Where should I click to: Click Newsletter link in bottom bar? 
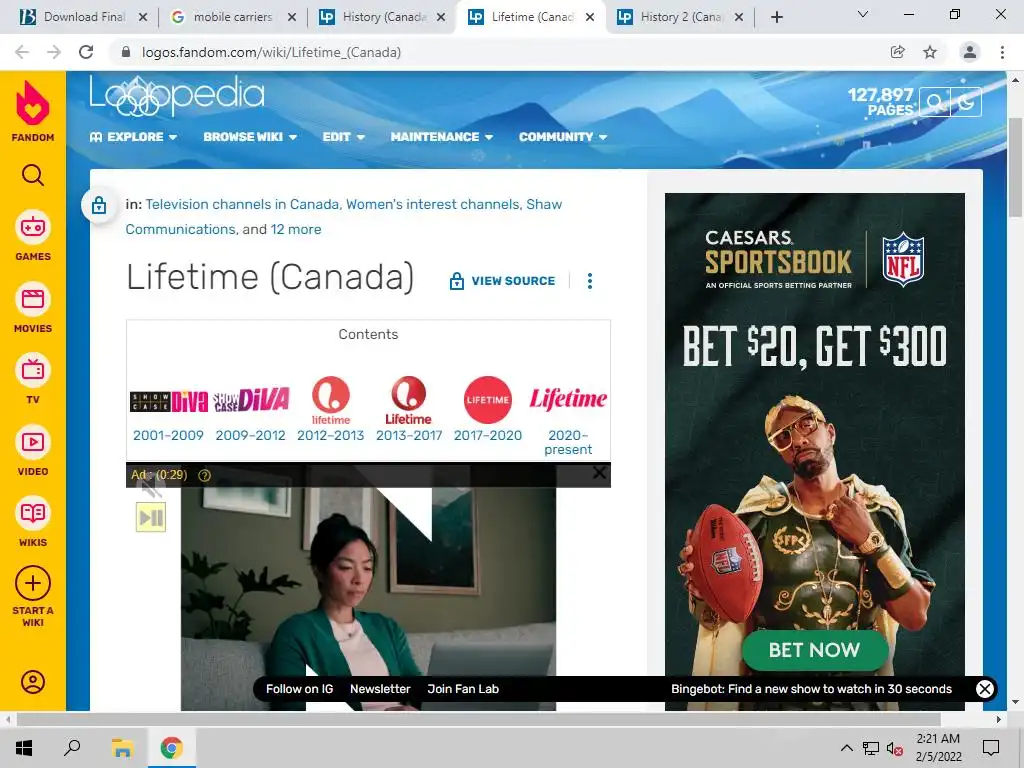coord(380,689)
